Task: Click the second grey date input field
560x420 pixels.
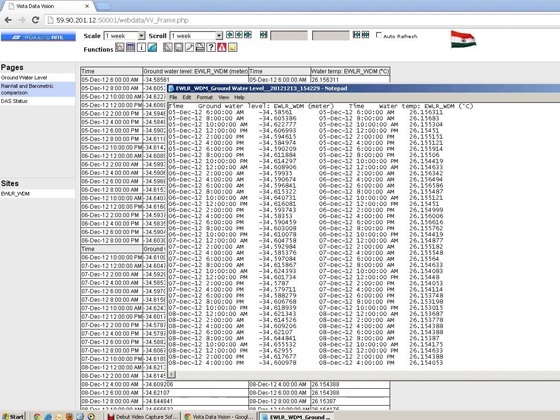Action: coord(331,35)
